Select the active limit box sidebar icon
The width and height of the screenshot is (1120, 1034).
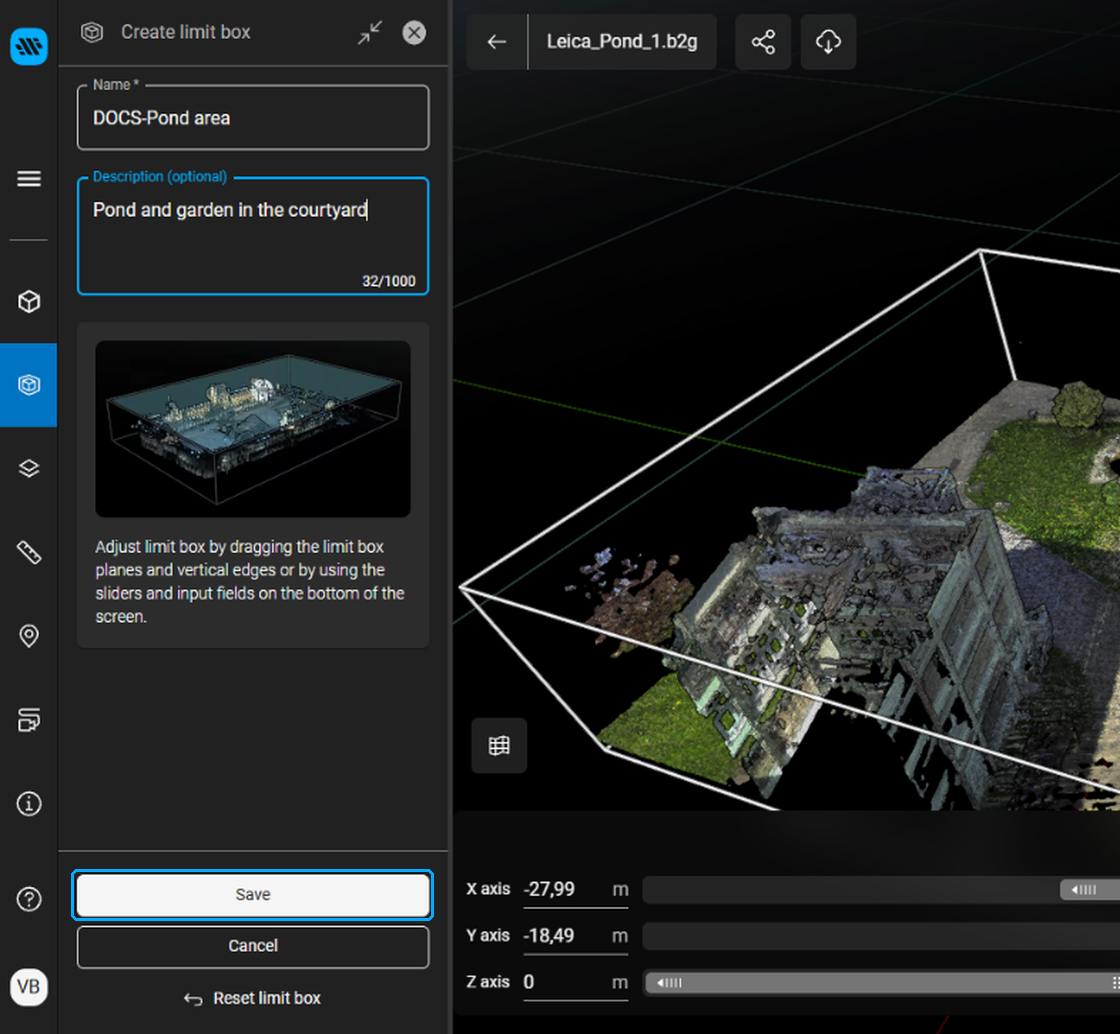click(29, 385)
